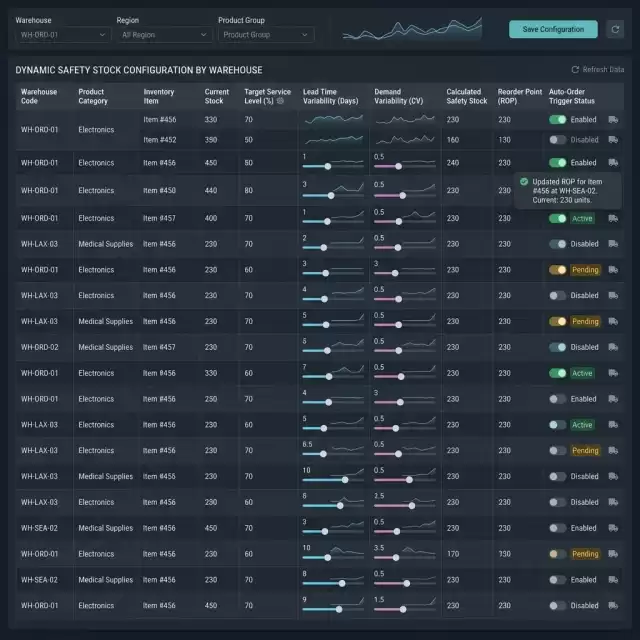Click demand variability sparkline for Item #452
This screenshot has width=640, height=640.
[x=405, y=140]
